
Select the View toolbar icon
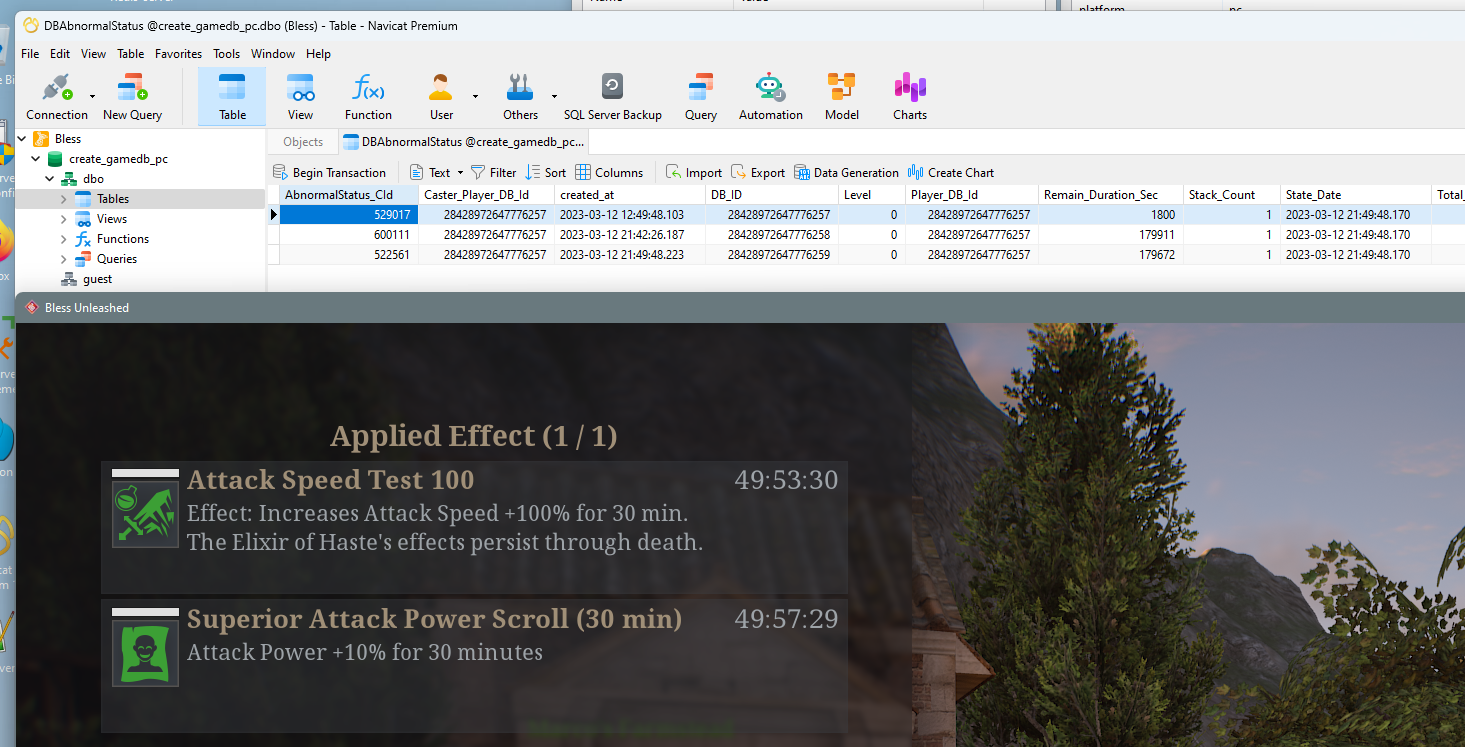(300, 97)
